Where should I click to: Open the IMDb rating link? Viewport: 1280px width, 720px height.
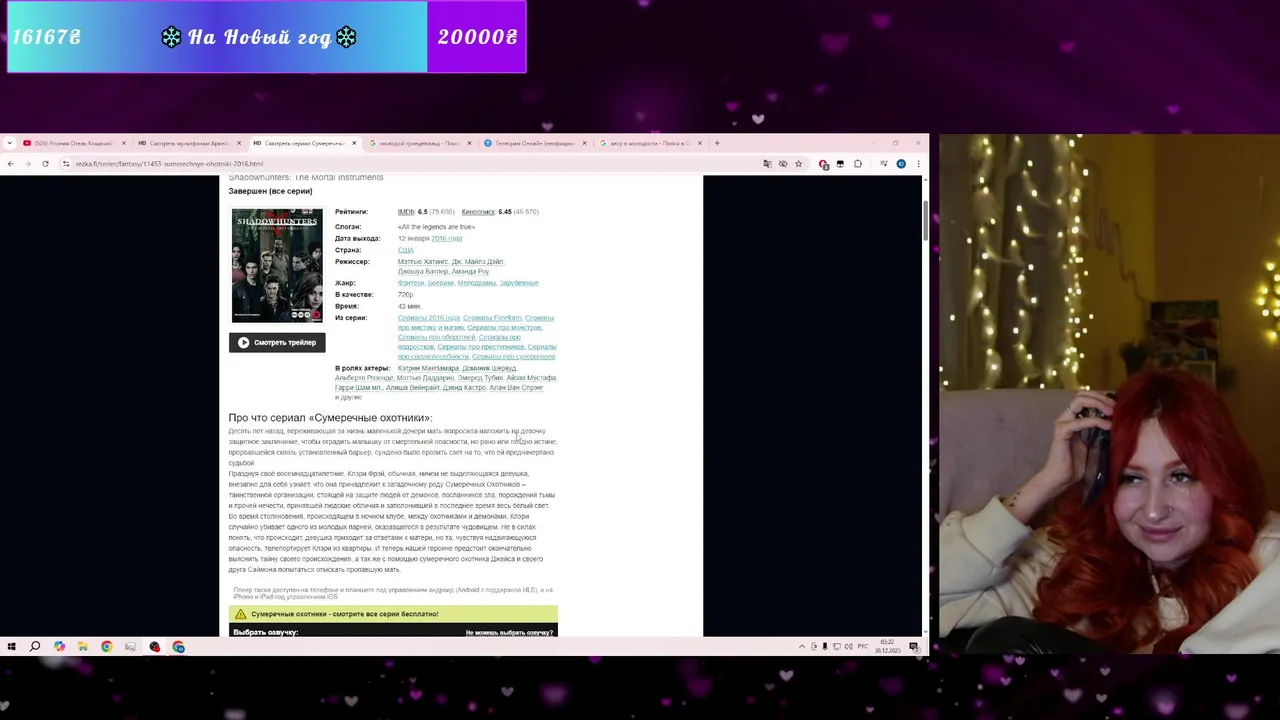[406, 212]
